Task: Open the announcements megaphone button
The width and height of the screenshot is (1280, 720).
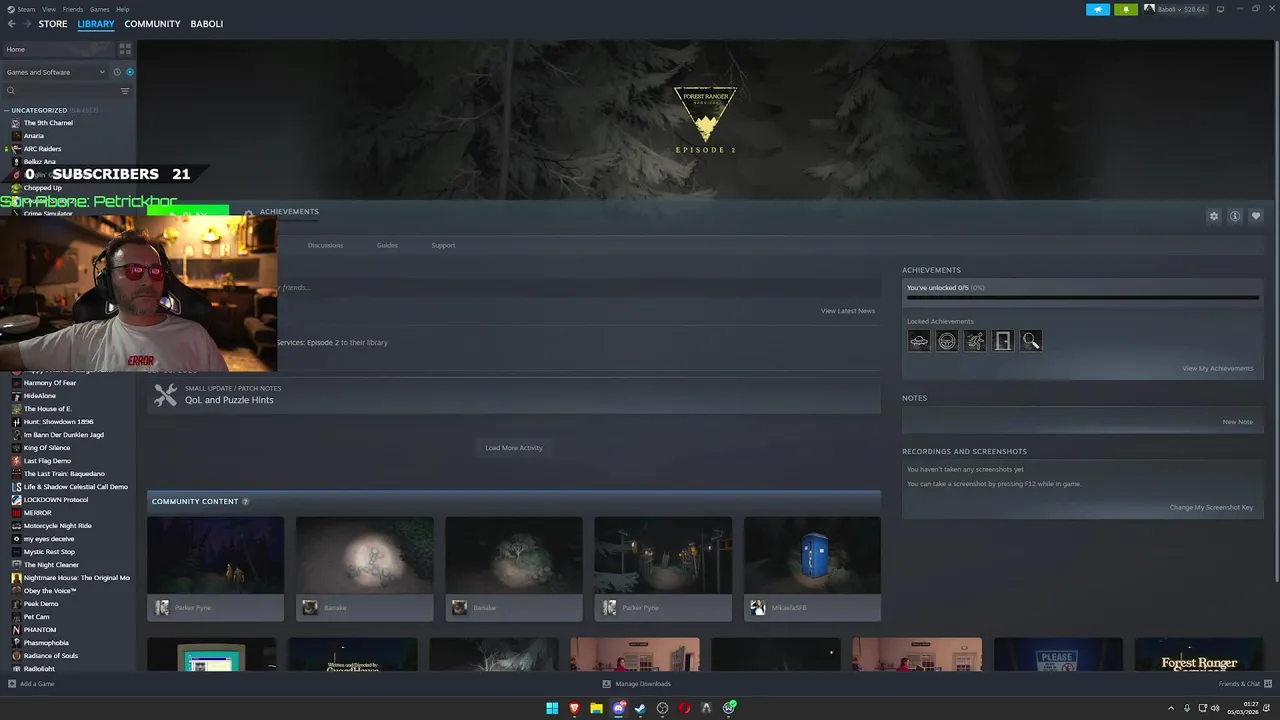Action: pyautogui.click(x=1098, y=9)
